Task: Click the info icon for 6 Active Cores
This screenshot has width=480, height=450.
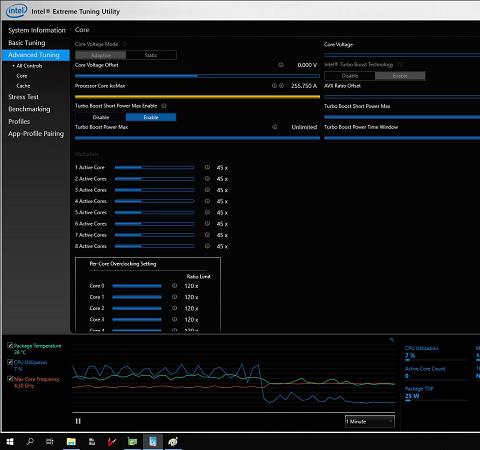Action: pos(207,224)
